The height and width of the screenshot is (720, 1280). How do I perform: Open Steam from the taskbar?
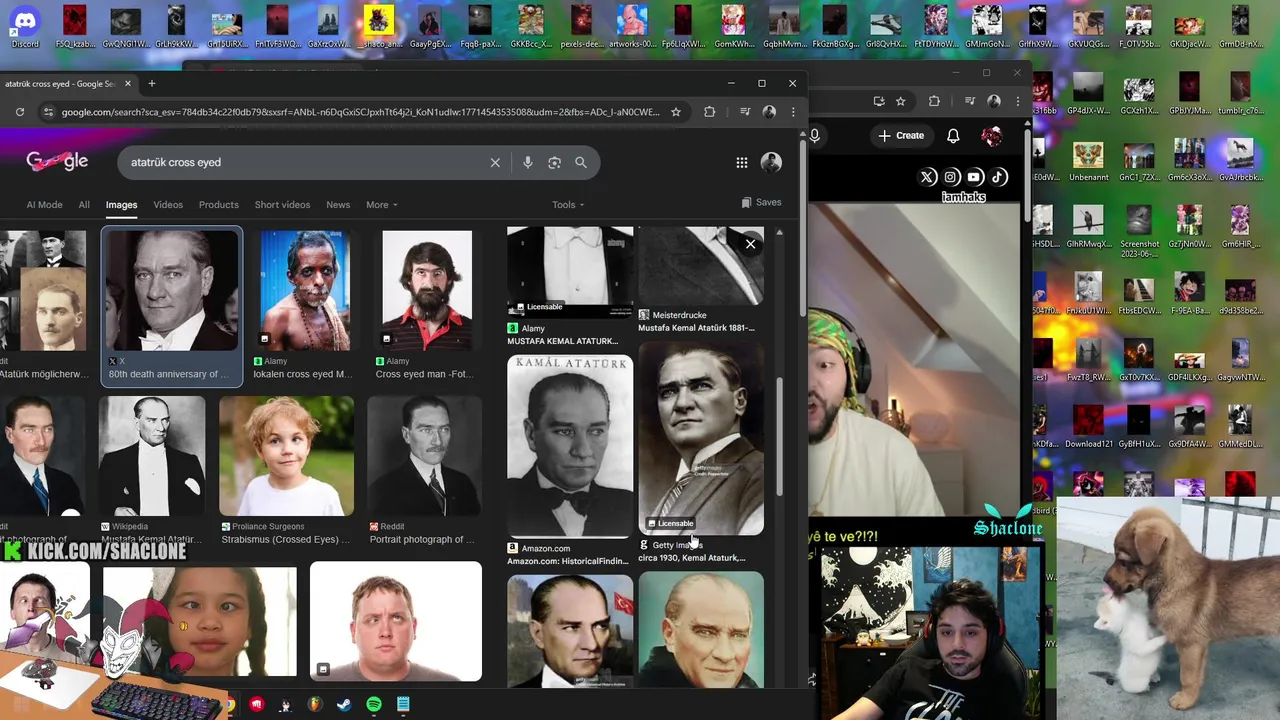tap(343, 705)
